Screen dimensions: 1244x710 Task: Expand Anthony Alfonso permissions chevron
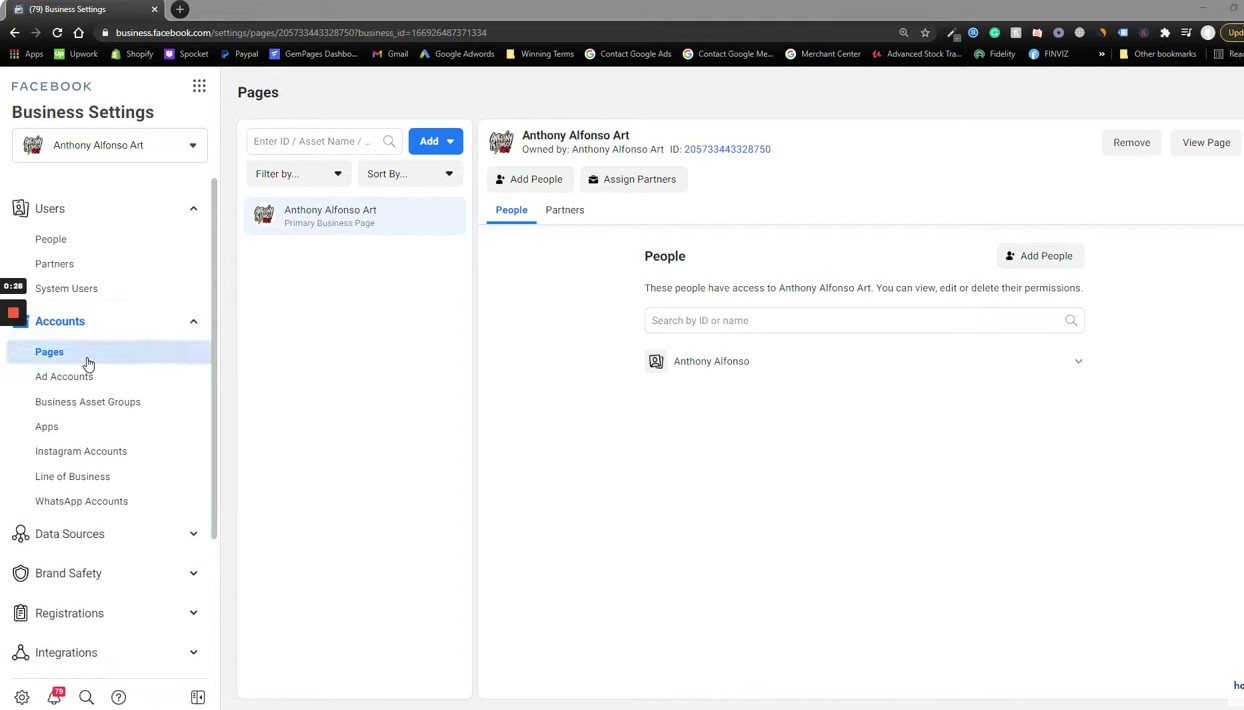1078,361
